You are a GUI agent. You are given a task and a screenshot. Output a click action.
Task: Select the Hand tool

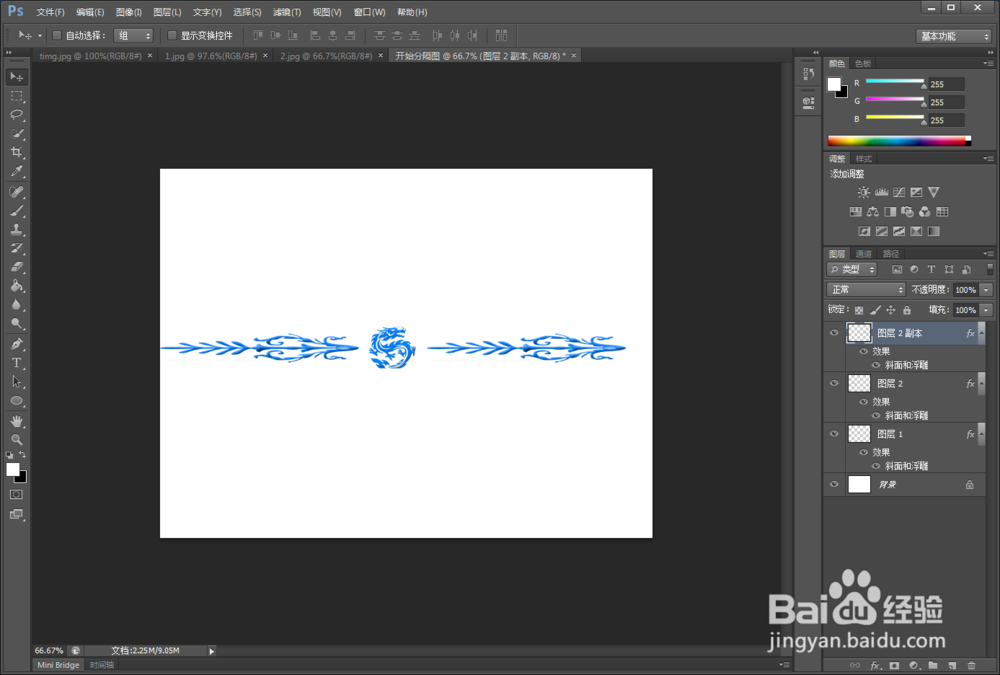pos(17,421)
